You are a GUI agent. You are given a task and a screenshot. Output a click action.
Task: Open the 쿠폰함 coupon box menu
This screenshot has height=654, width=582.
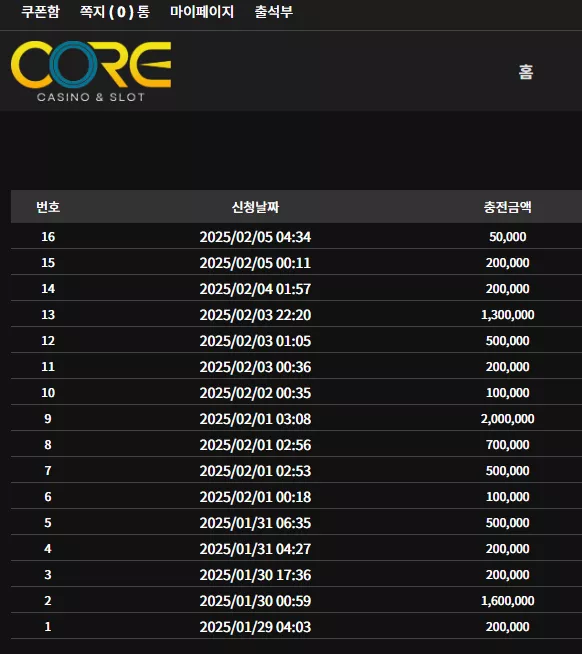pyautogui.click(x=40, y=12)
